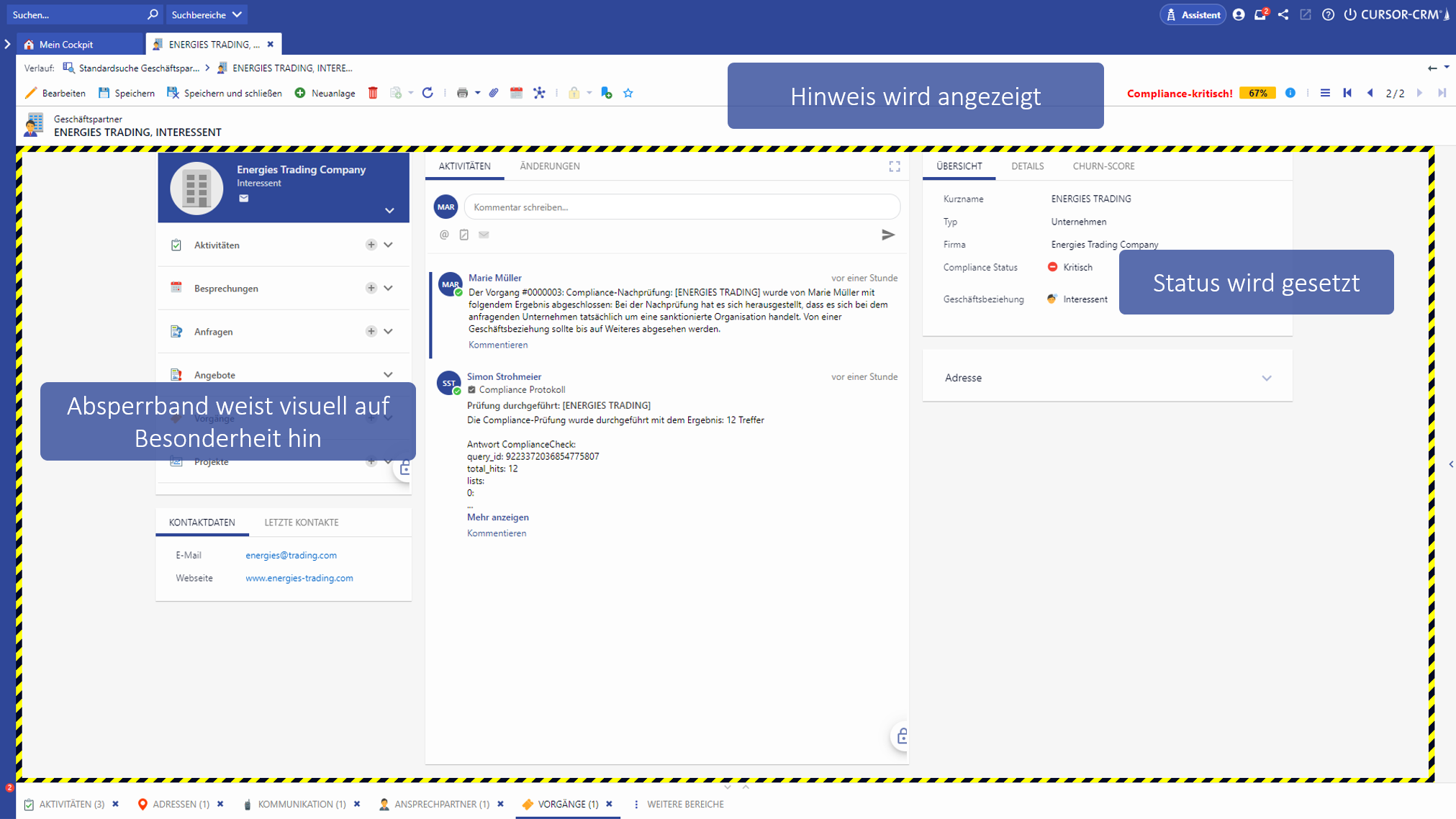The image size is (1456, 819).
Task: Click the red delete trash icon
Action: point(373,93)
